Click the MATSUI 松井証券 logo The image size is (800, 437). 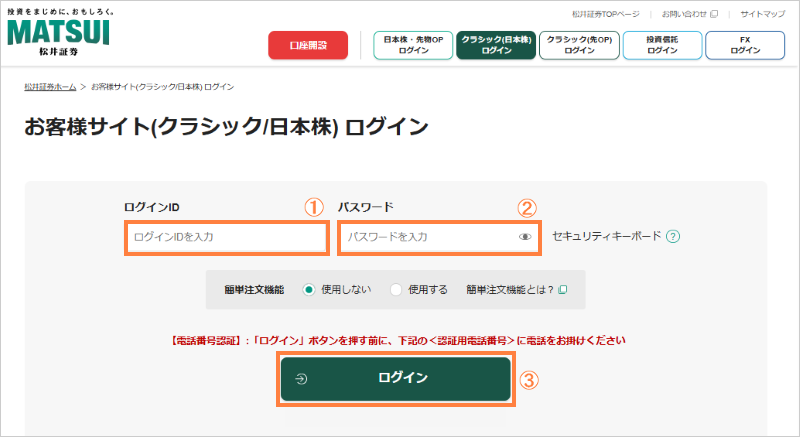58,32
